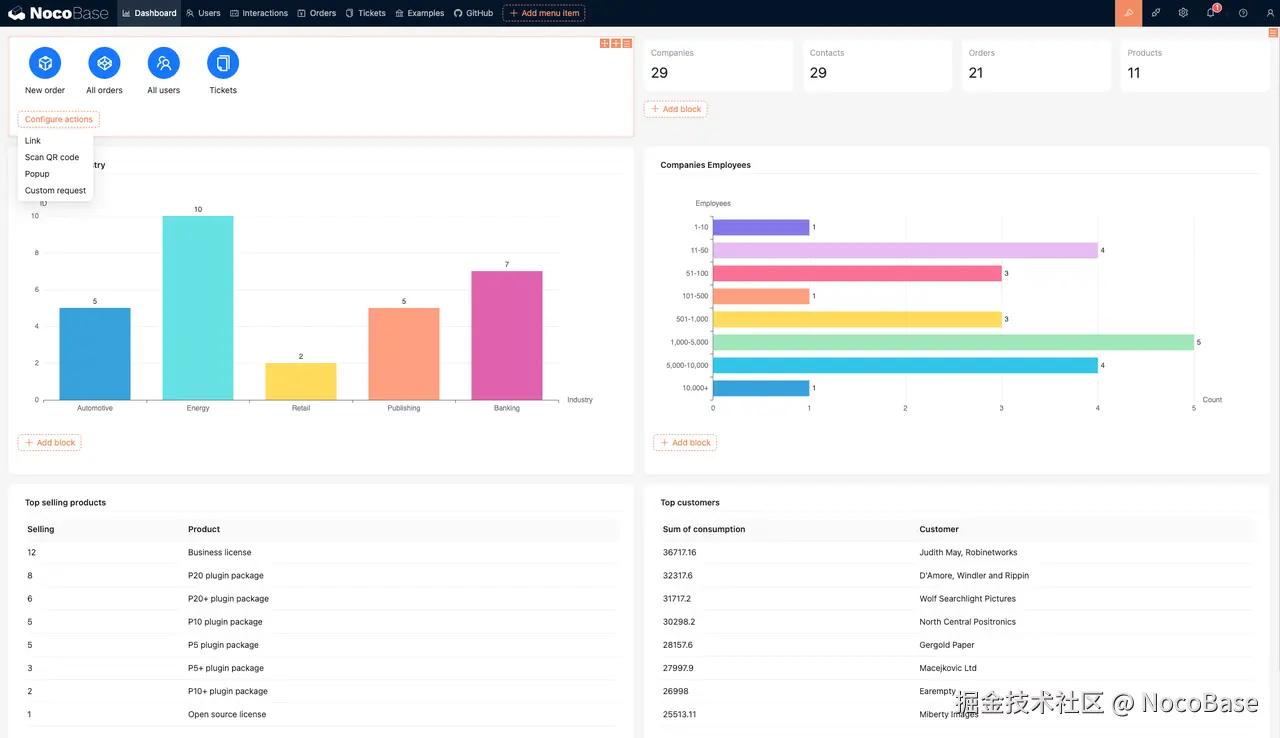The image size is (1280, 738).
Task: Click the Automotive bar in the chart
Action: [95, 354]
